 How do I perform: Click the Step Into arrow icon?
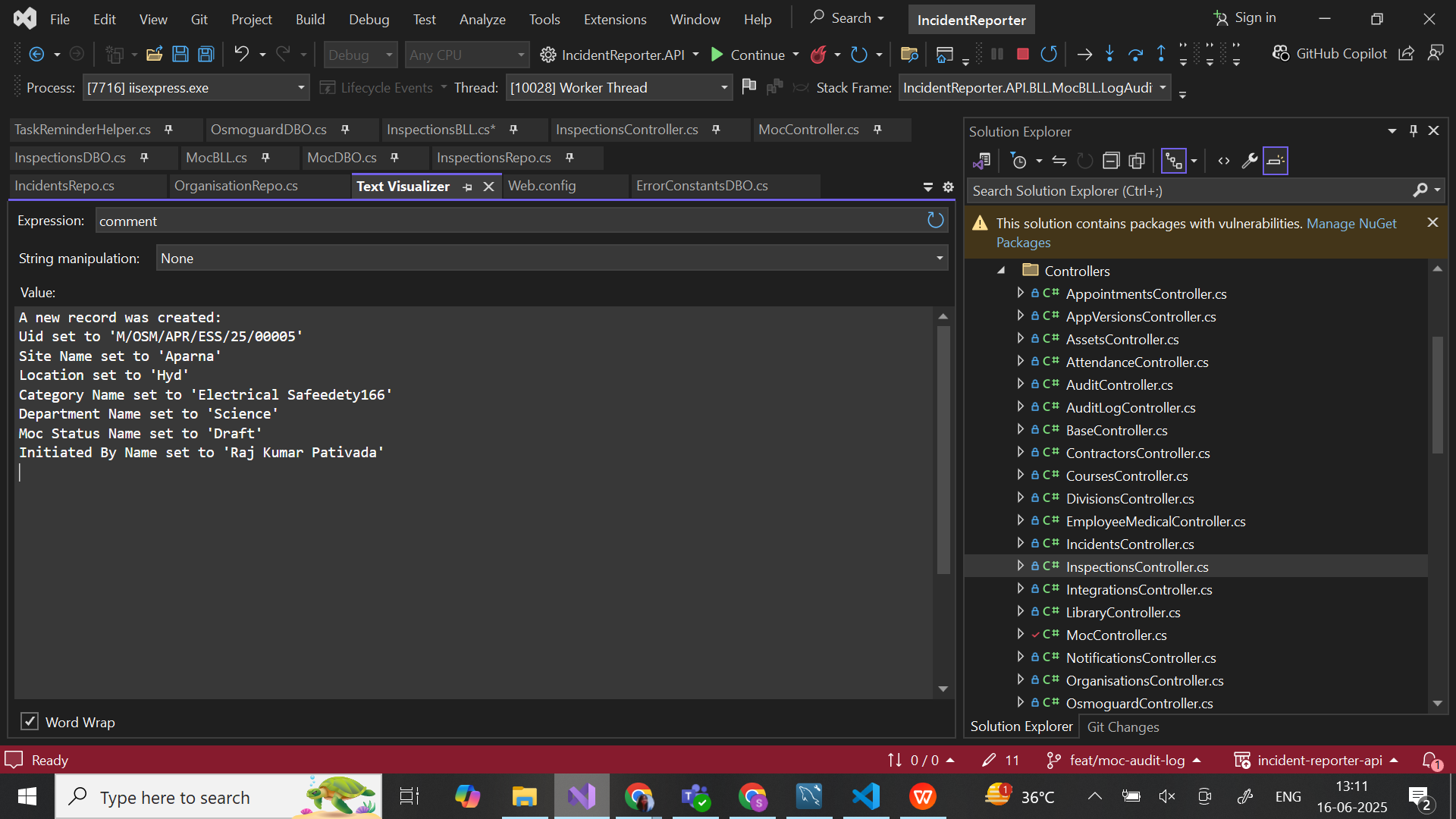point(1109,54)
